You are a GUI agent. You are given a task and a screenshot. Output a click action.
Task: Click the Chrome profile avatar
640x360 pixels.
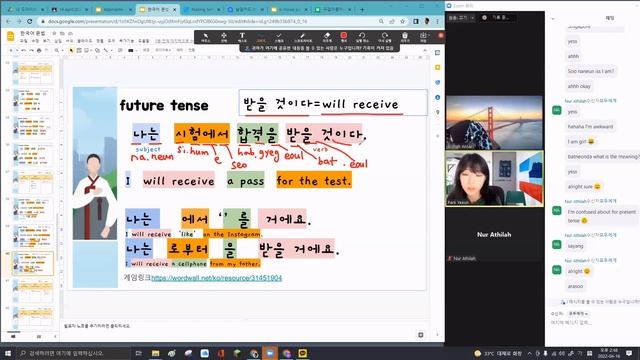click(427, 21)
